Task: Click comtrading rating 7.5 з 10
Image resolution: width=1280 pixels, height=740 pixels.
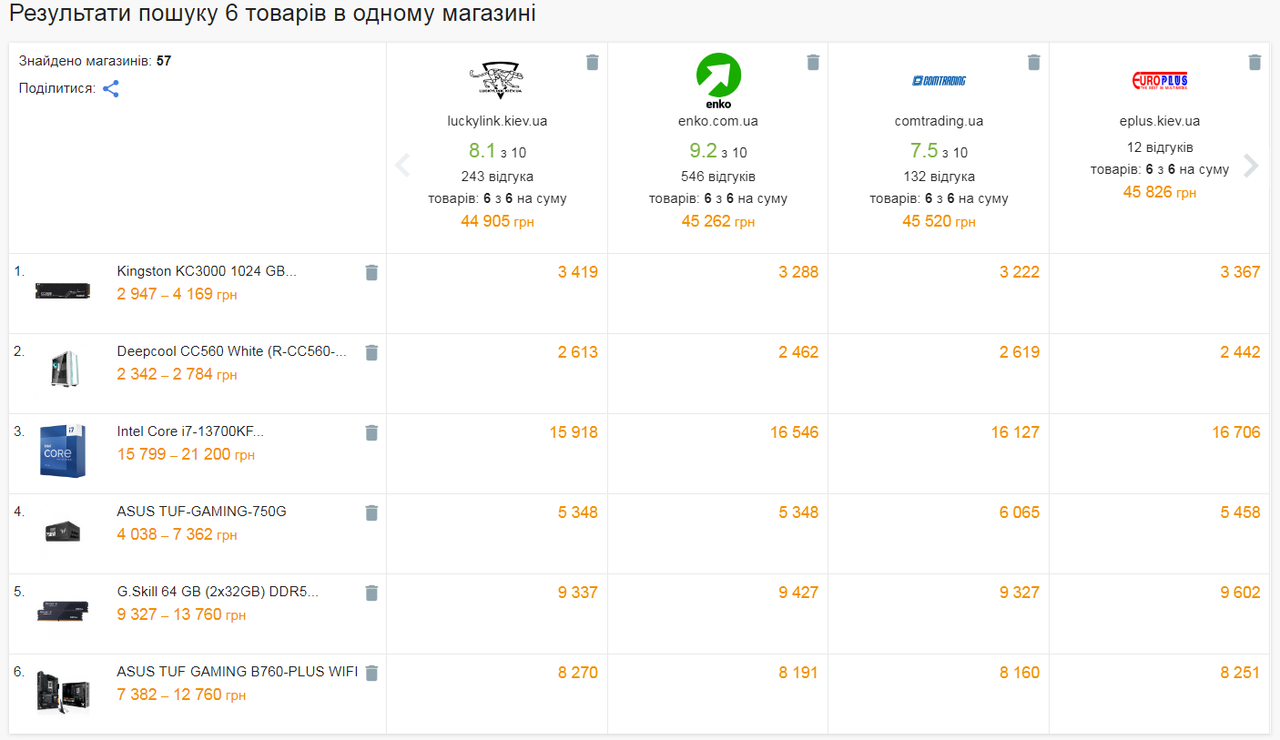Action: pyautogui.click(x=939, y=151)
